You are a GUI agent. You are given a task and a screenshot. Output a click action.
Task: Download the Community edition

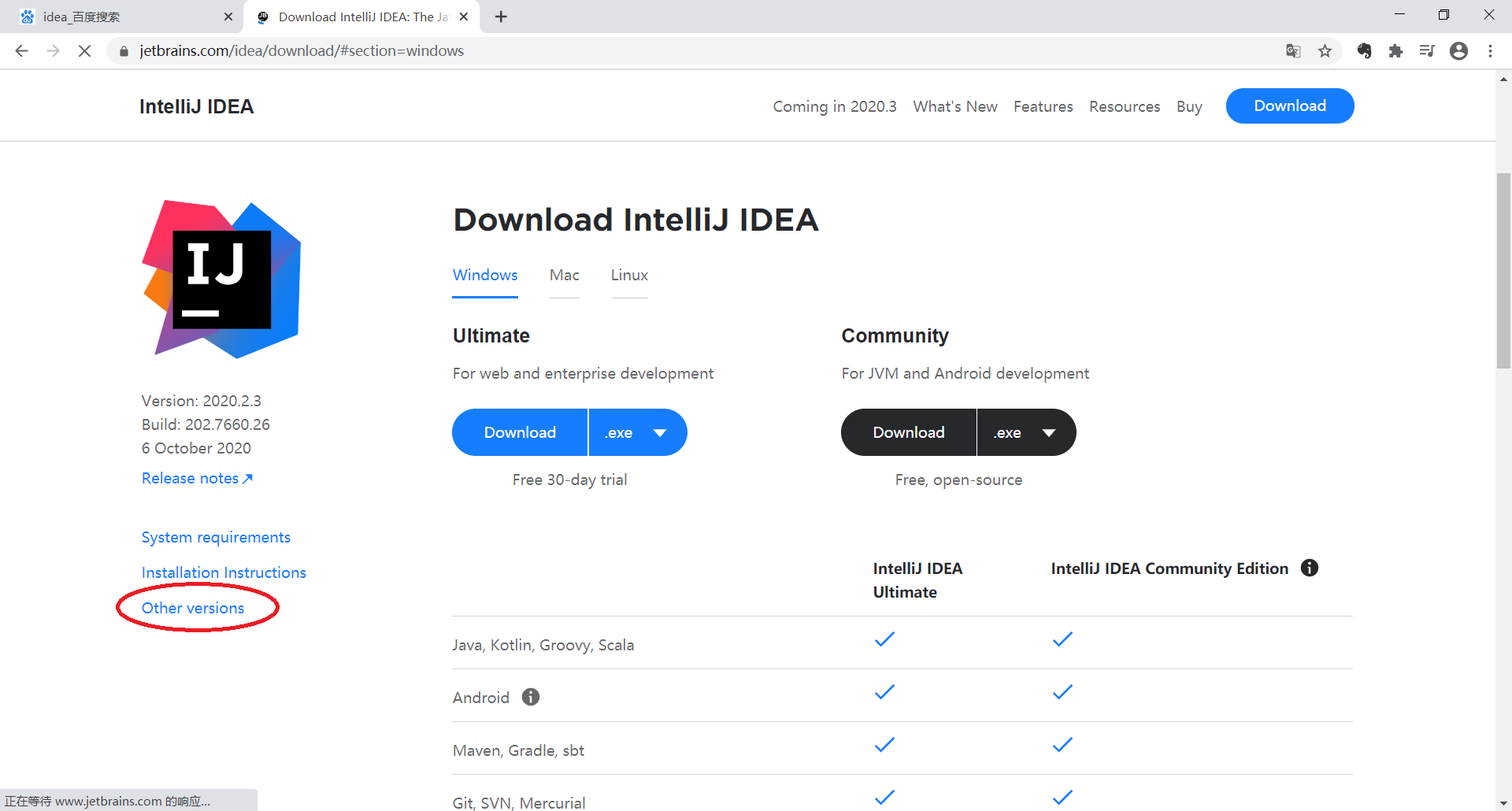[909, 432]
